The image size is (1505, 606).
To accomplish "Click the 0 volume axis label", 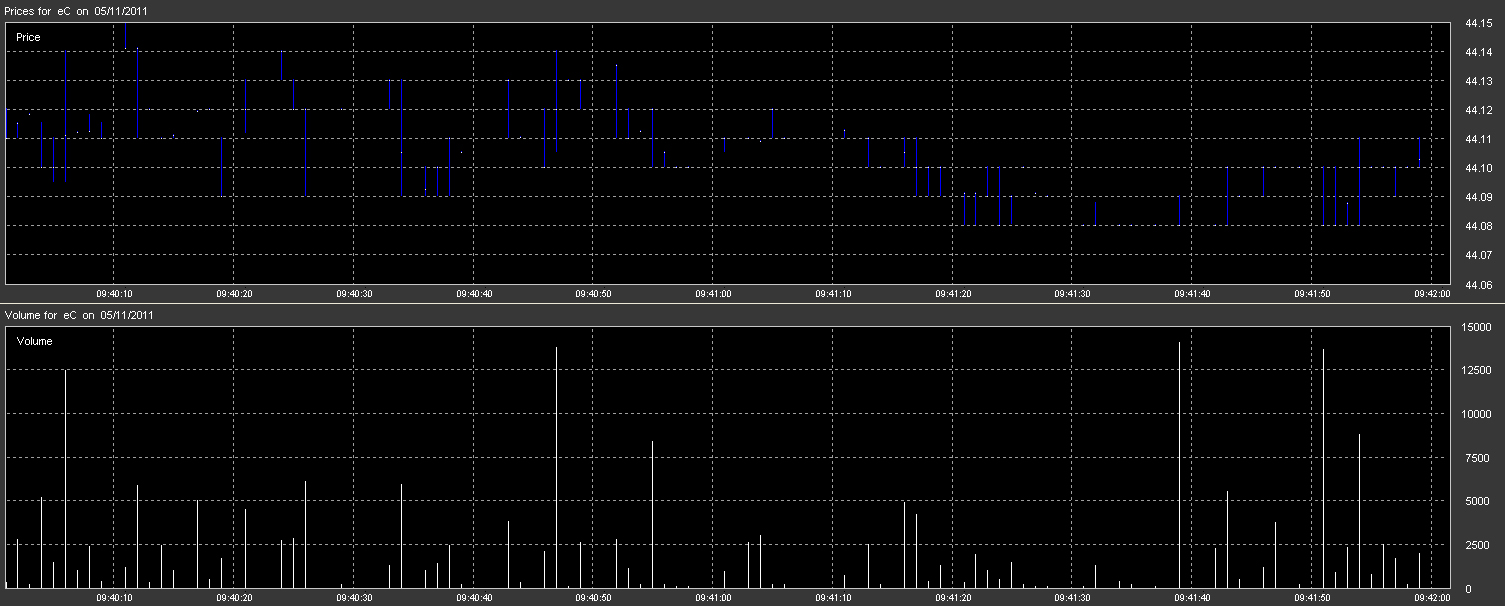I will click(1467, 589).
